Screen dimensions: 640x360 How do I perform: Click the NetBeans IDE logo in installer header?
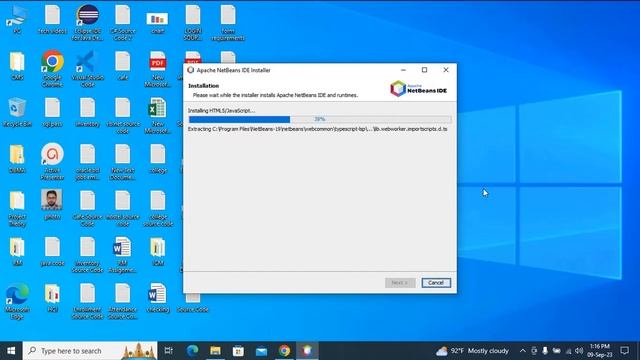click(418, 88)
